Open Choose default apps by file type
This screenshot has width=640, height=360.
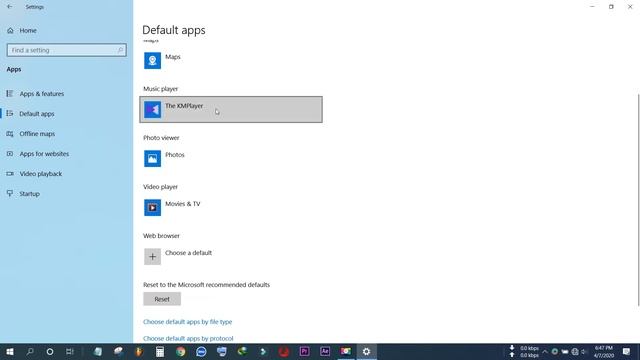point(187,322)
